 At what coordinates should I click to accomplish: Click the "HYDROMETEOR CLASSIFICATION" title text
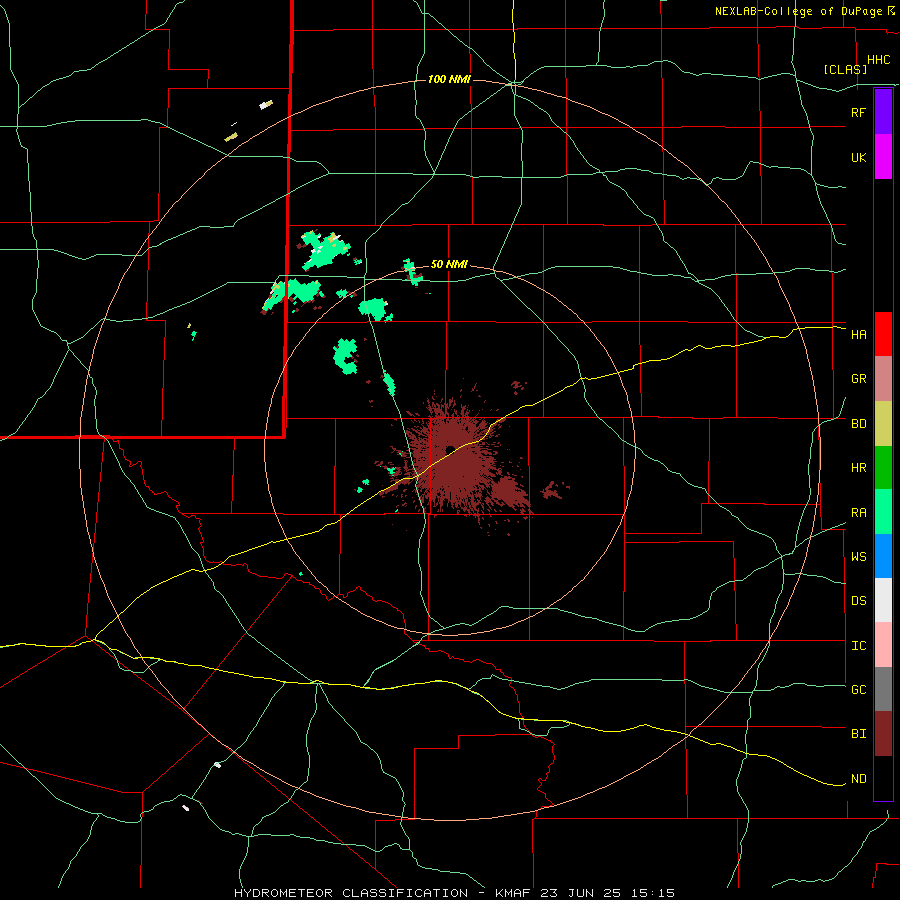(x=350, y=893)
